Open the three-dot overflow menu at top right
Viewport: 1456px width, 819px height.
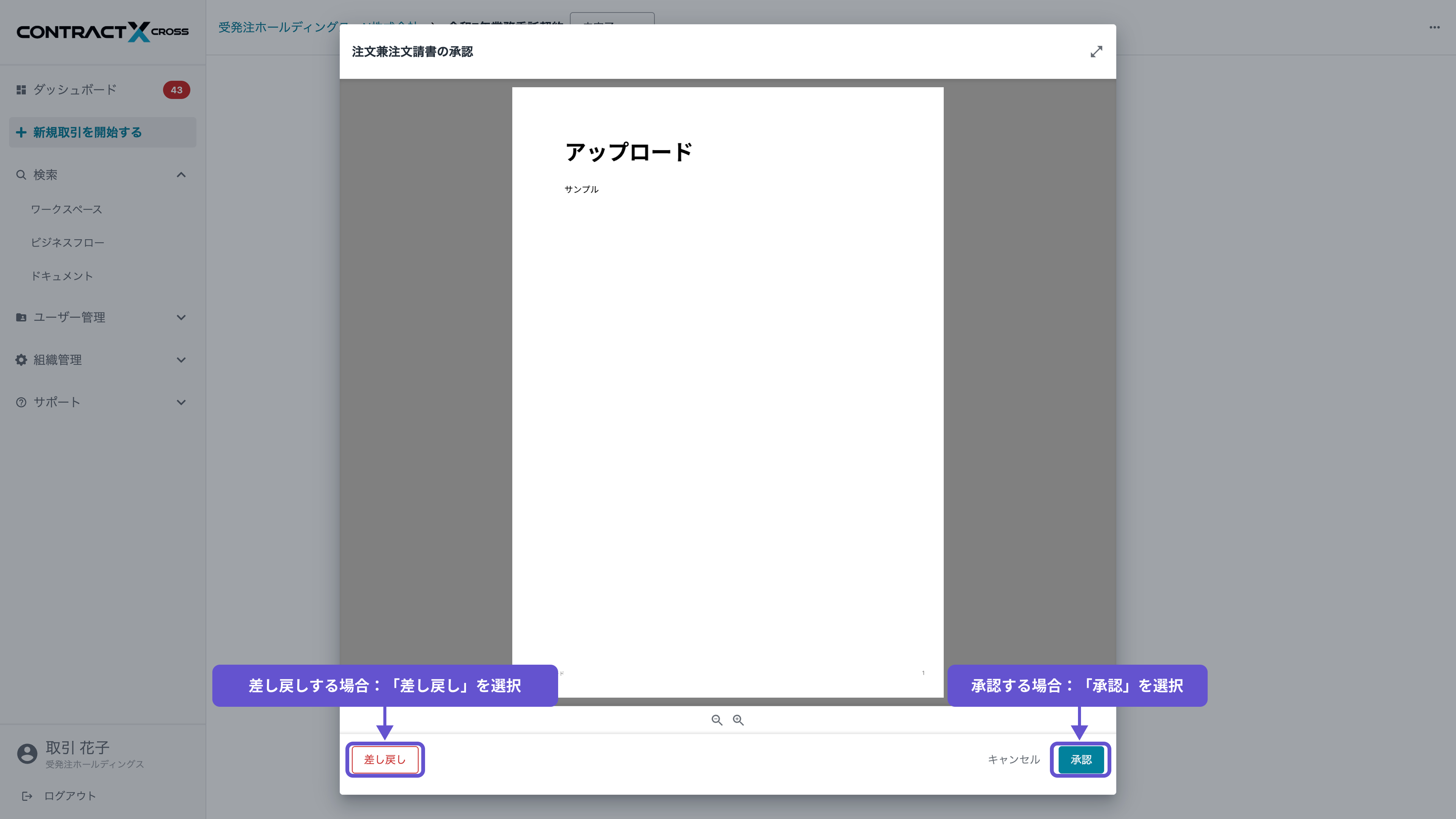point(1434,28)
